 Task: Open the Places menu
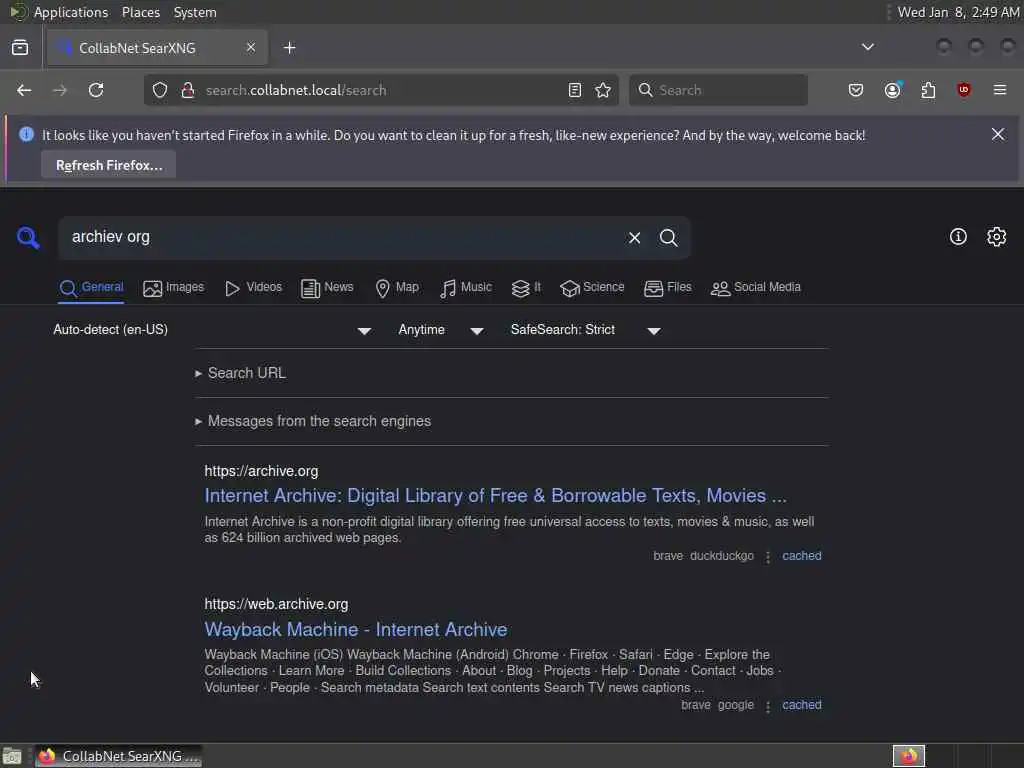click(x=140, y=12)
